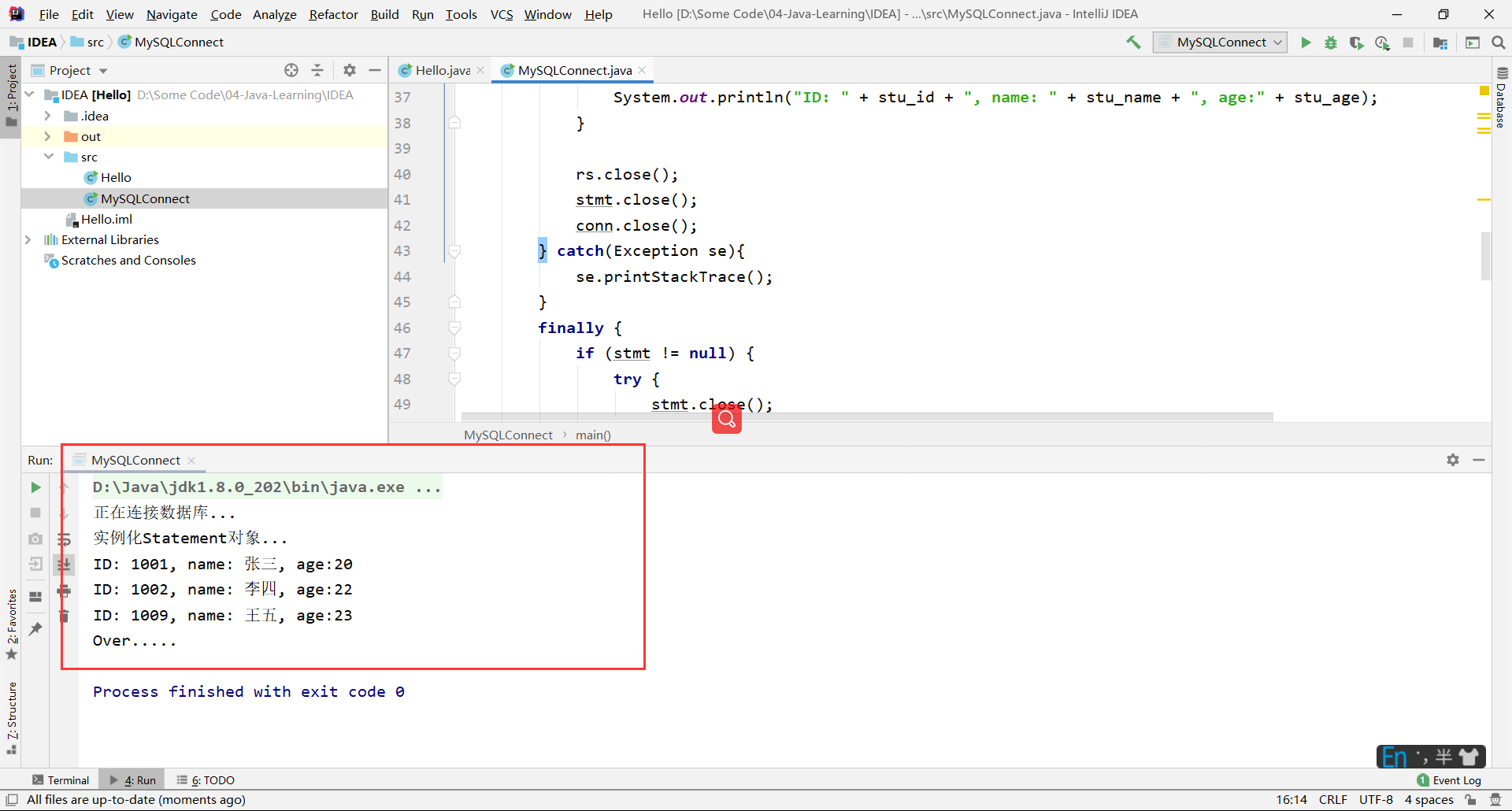
Task: Open Project Structure dialog icon
Action: coord(1440,43)
